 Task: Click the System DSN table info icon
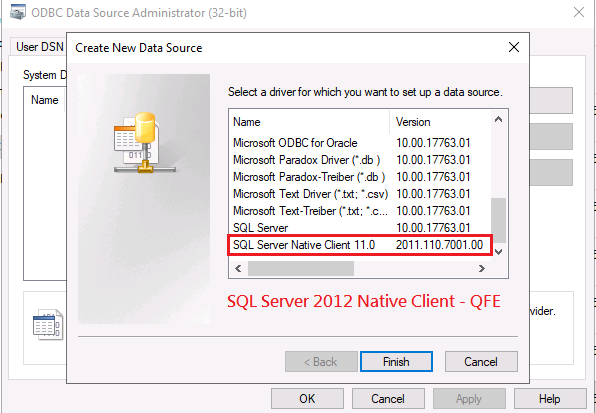click(48, 324)
